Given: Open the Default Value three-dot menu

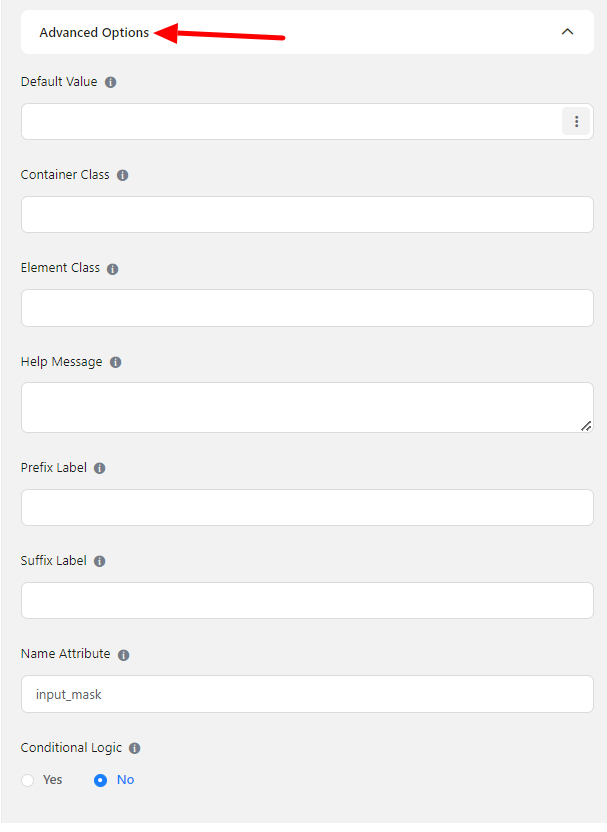Looking at the screenshot, I should coord(576,121).
